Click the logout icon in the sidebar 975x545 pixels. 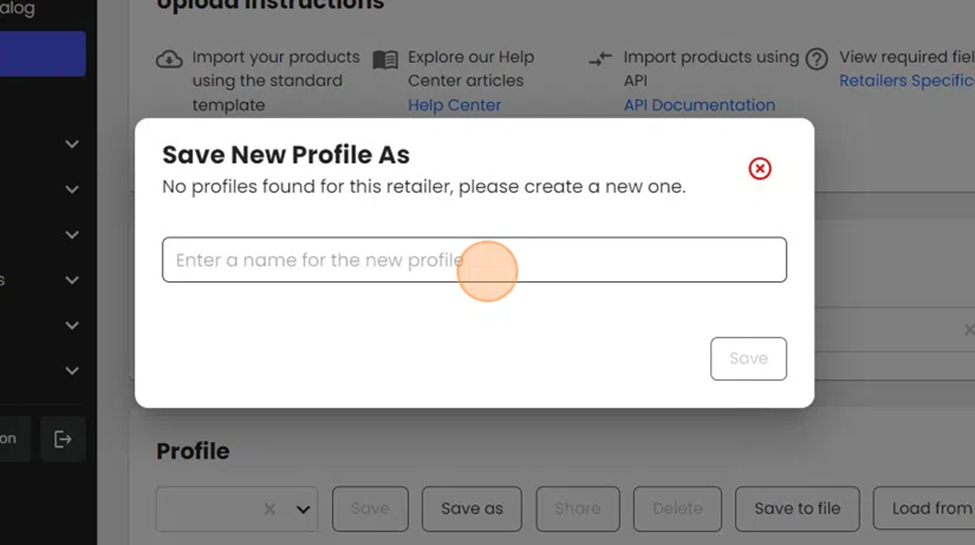click(x=63, y=439)
